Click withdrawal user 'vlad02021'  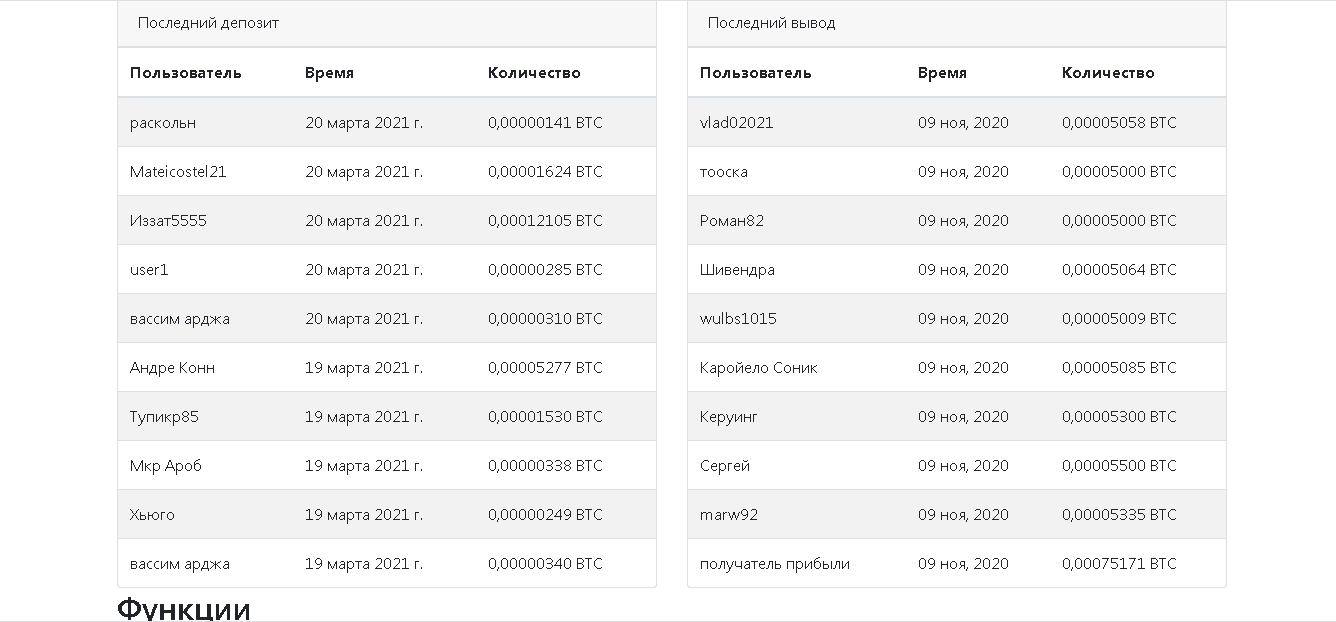[x=736, y=123]
